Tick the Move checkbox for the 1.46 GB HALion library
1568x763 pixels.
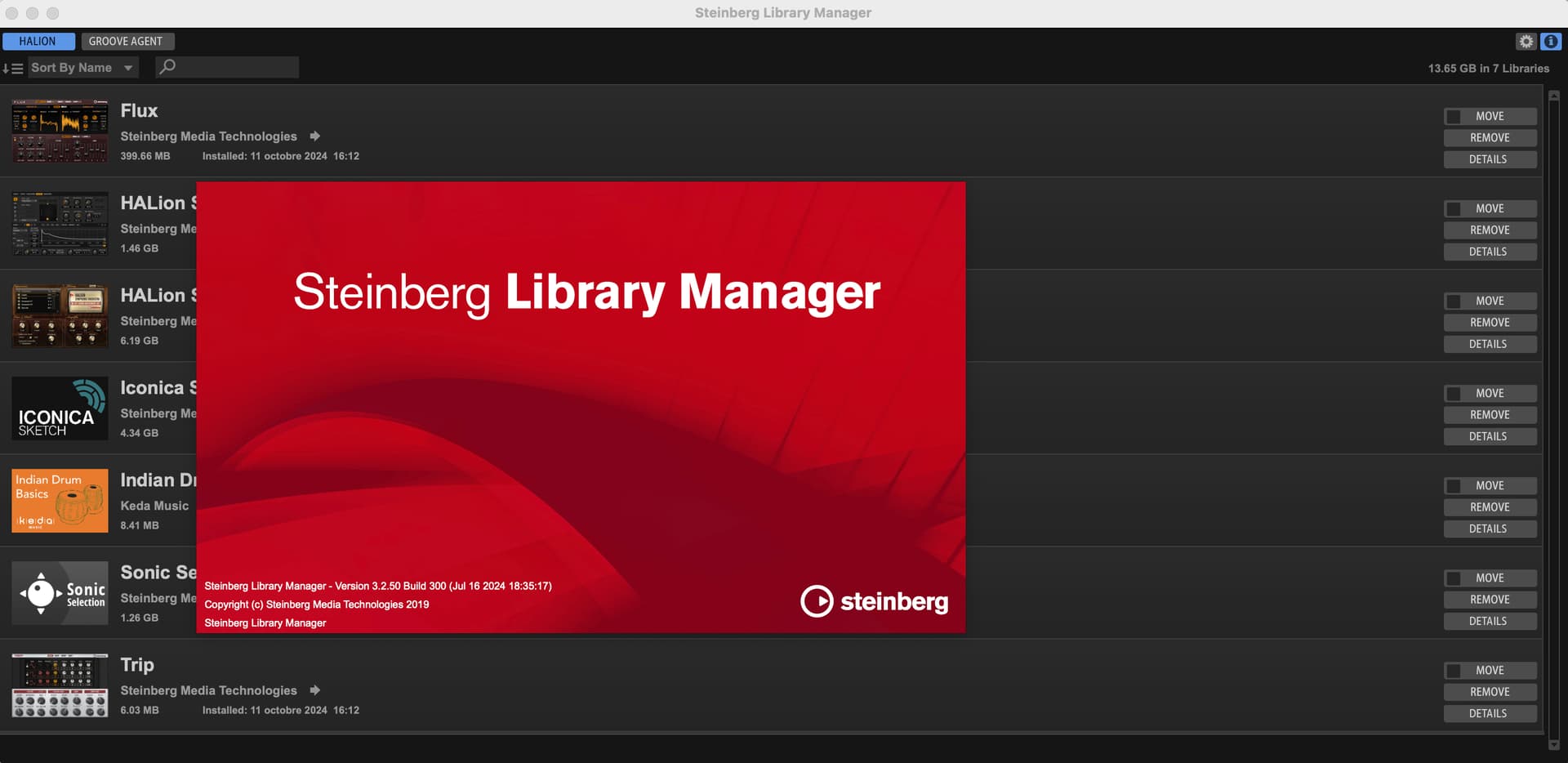[x=1453, y=209]
